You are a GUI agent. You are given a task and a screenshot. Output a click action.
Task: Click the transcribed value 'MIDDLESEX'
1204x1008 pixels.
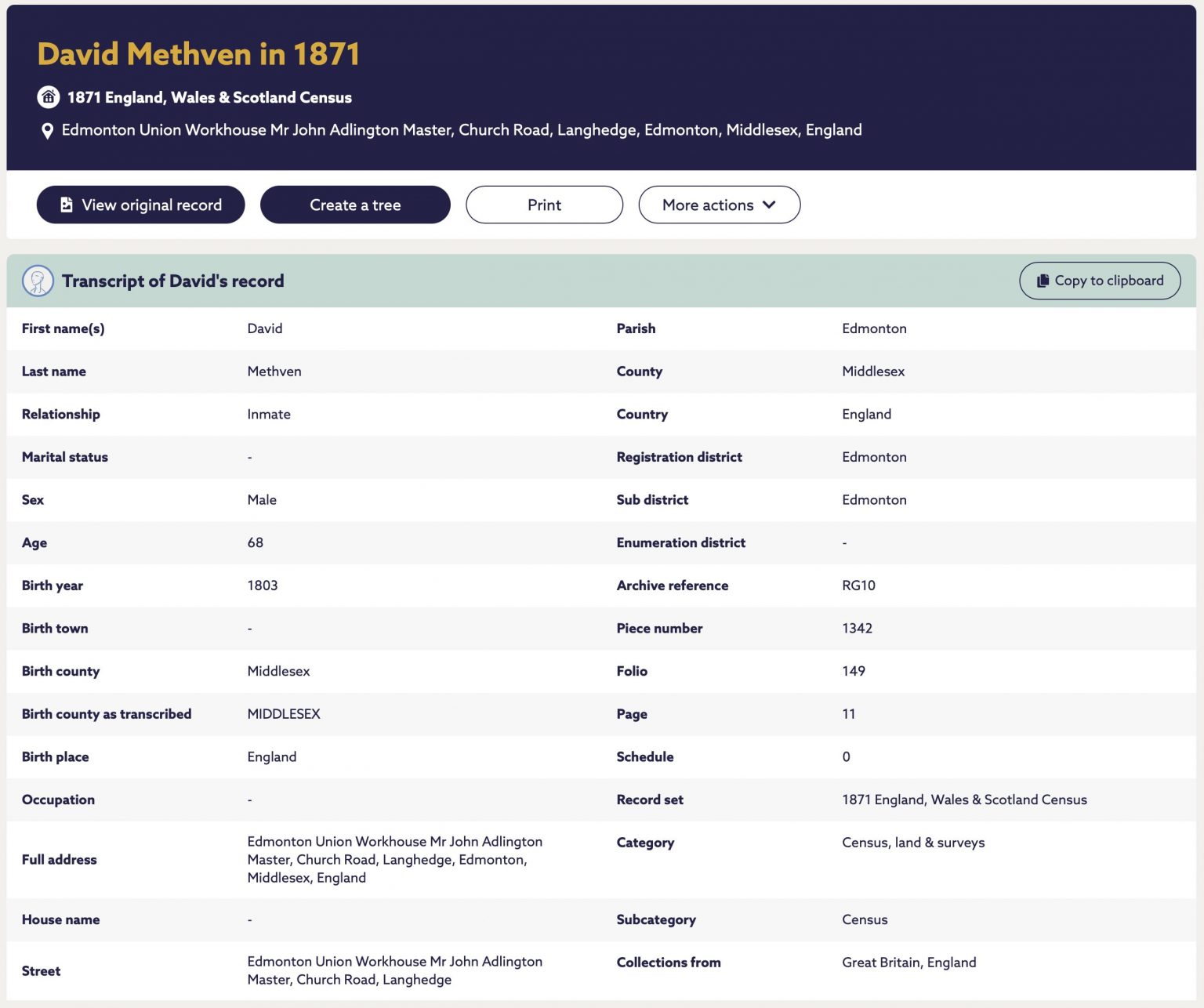click(x=284, y=714)
